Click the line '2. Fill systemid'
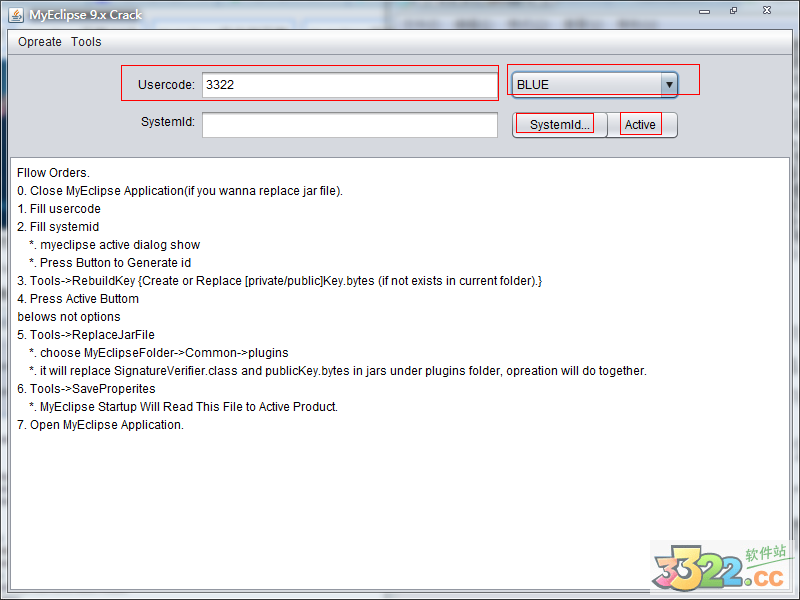This screenshot has height=600, width=800. [58, 227]
